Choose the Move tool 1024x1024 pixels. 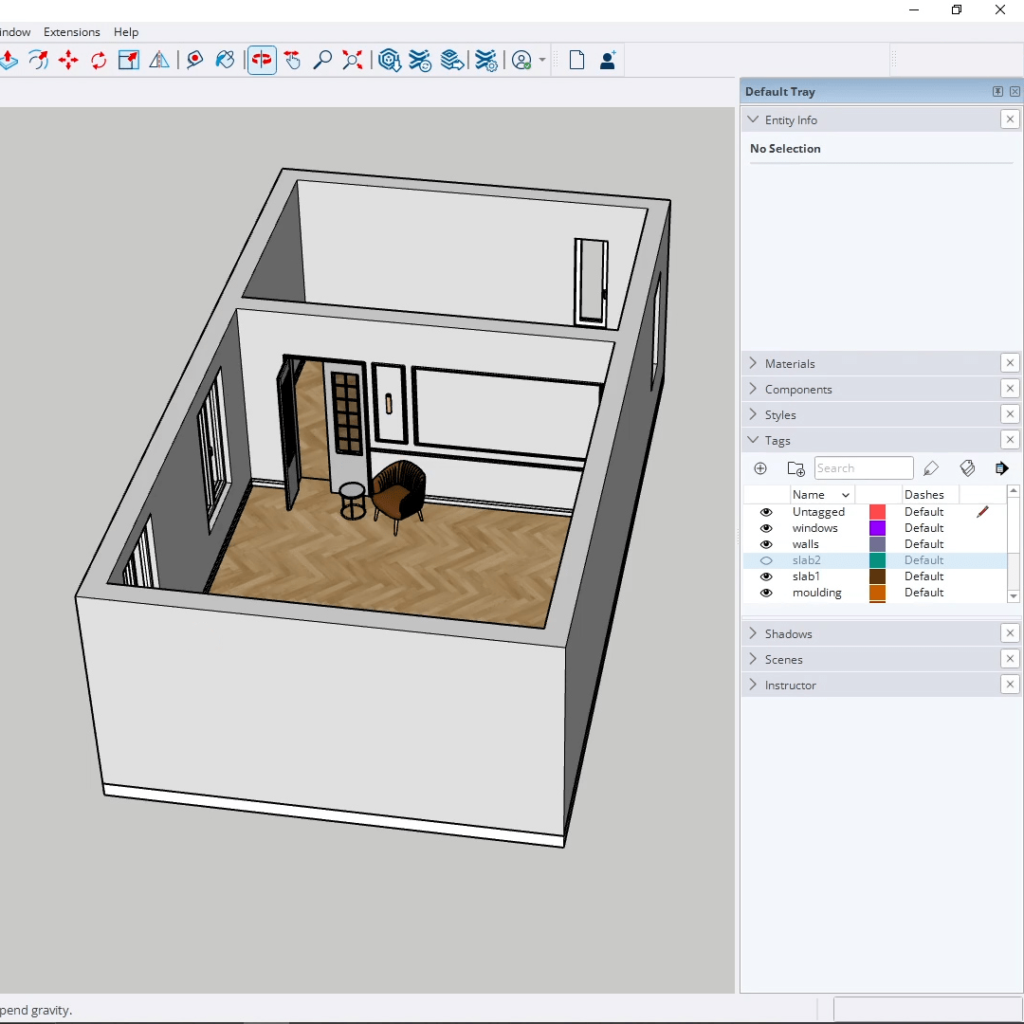pyautogui.click(x=68, y=61)
